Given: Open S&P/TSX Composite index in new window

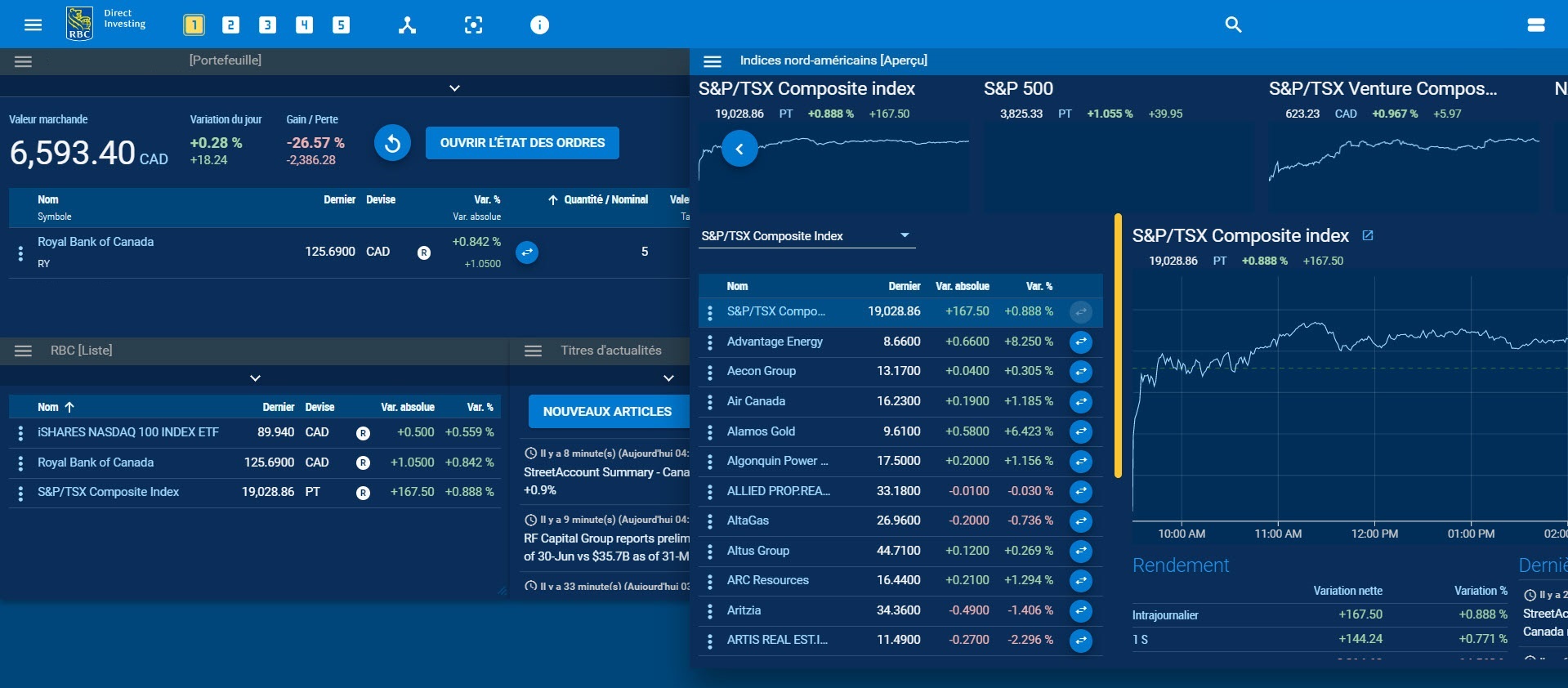Looking at the screenshot, I should 1368,235.
